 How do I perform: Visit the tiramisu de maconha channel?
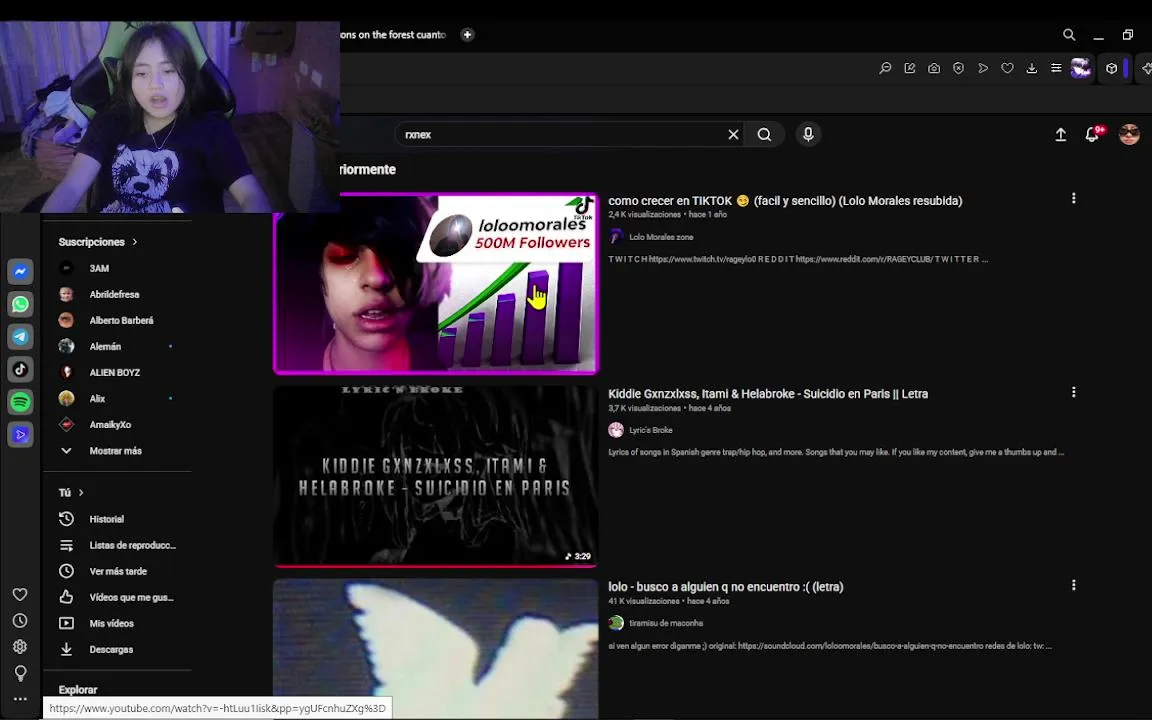pyautogui.click(x=666, y=623)
